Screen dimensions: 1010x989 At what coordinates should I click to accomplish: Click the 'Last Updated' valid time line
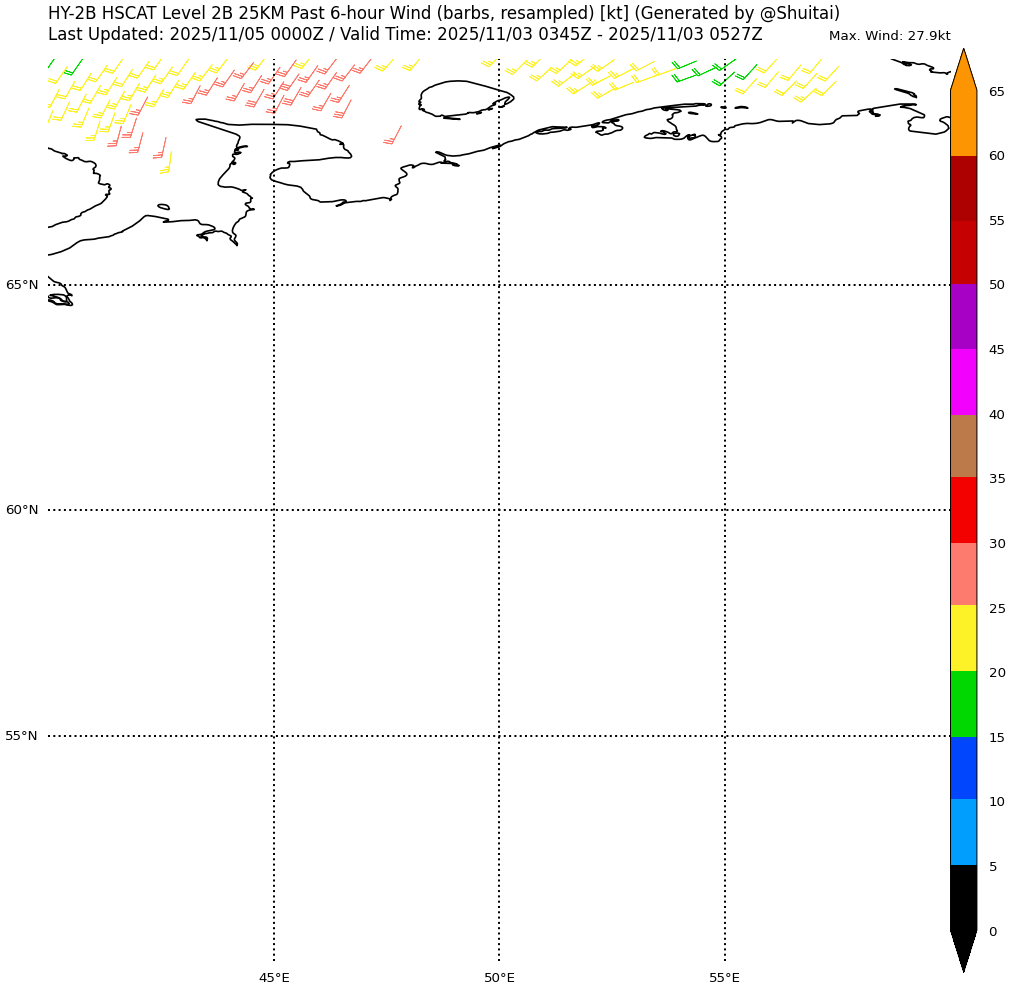405,34
